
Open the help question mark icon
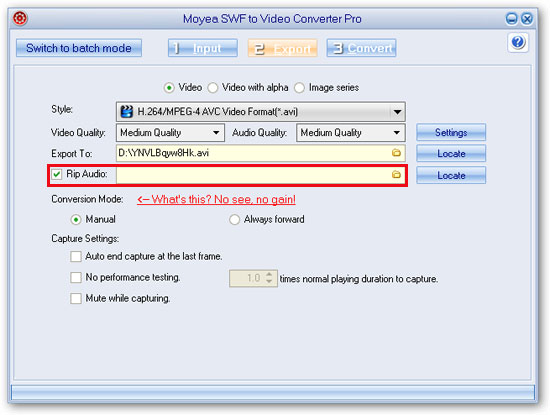517,43
